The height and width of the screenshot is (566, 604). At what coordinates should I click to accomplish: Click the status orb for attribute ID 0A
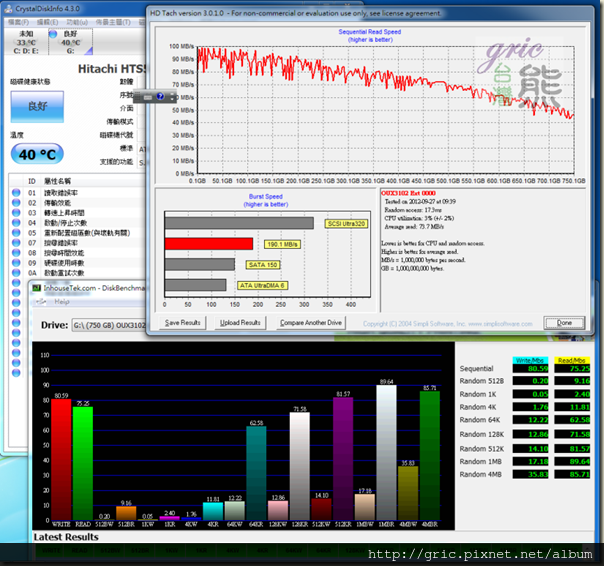(x=16, y=273)
